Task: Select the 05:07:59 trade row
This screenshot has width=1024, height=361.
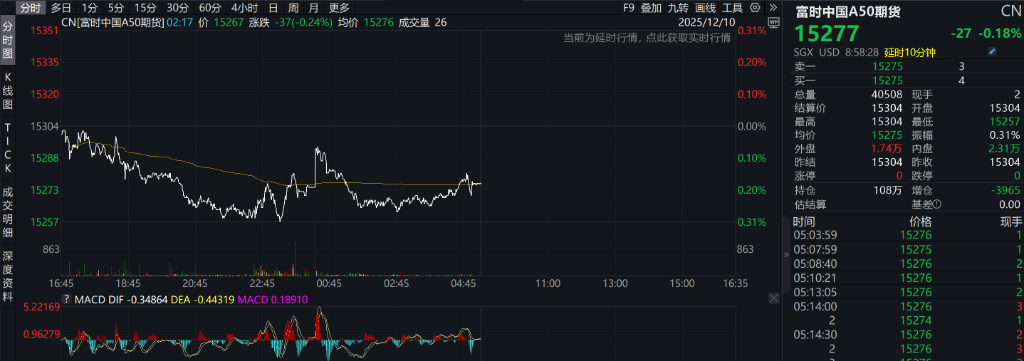Action: pos(908,249)
